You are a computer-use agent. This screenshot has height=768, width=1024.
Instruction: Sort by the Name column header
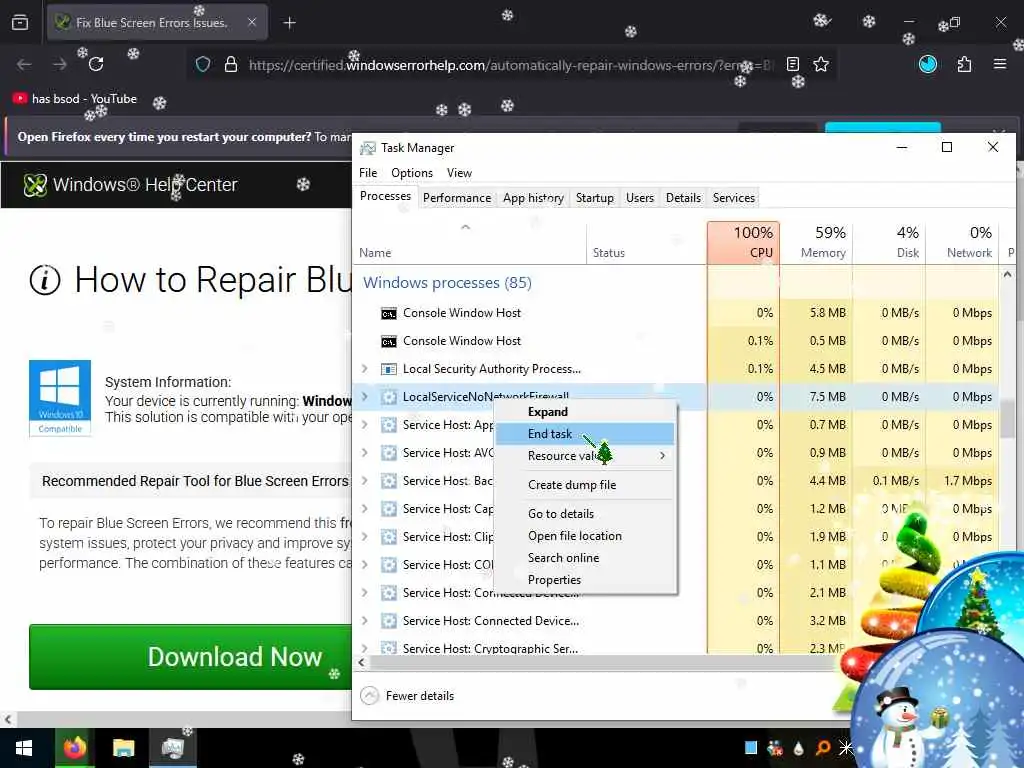[470, 242]
